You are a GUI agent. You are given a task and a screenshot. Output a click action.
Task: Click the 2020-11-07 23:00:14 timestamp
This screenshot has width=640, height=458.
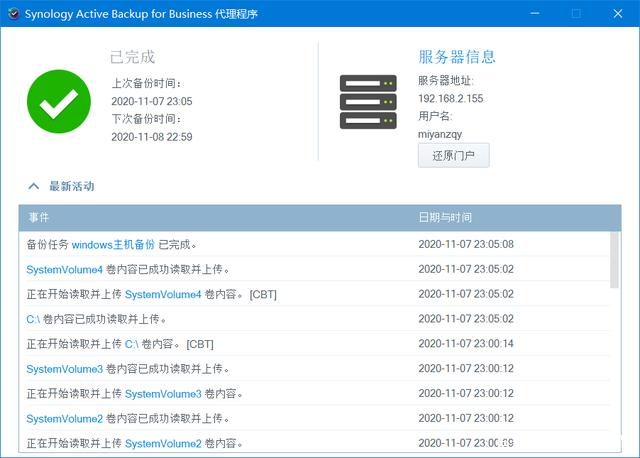466,344
